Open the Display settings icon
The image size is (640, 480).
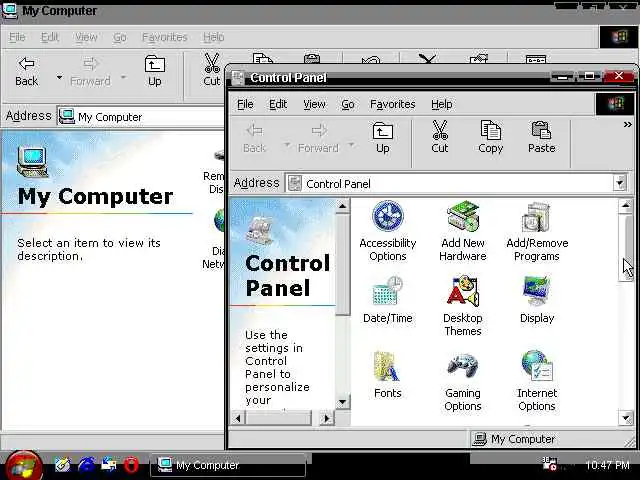537,300
